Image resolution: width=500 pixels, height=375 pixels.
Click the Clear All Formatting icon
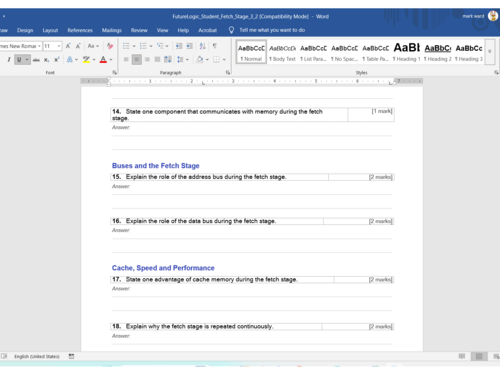[x=110, y=46]
